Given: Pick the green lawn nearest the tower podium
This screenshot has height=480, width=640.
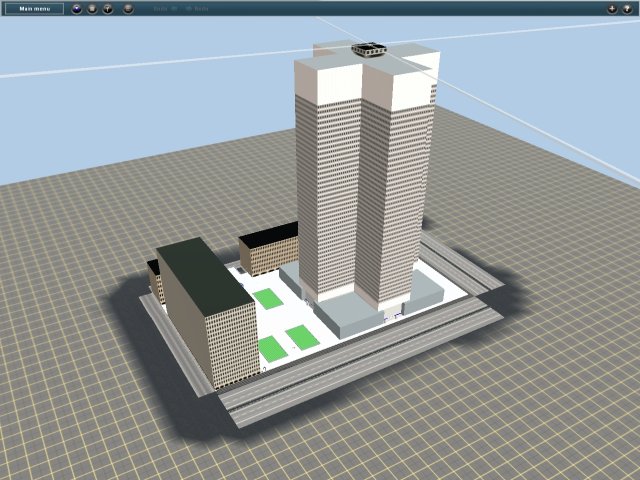Looking at the screenshot, I should pos(303,337).
